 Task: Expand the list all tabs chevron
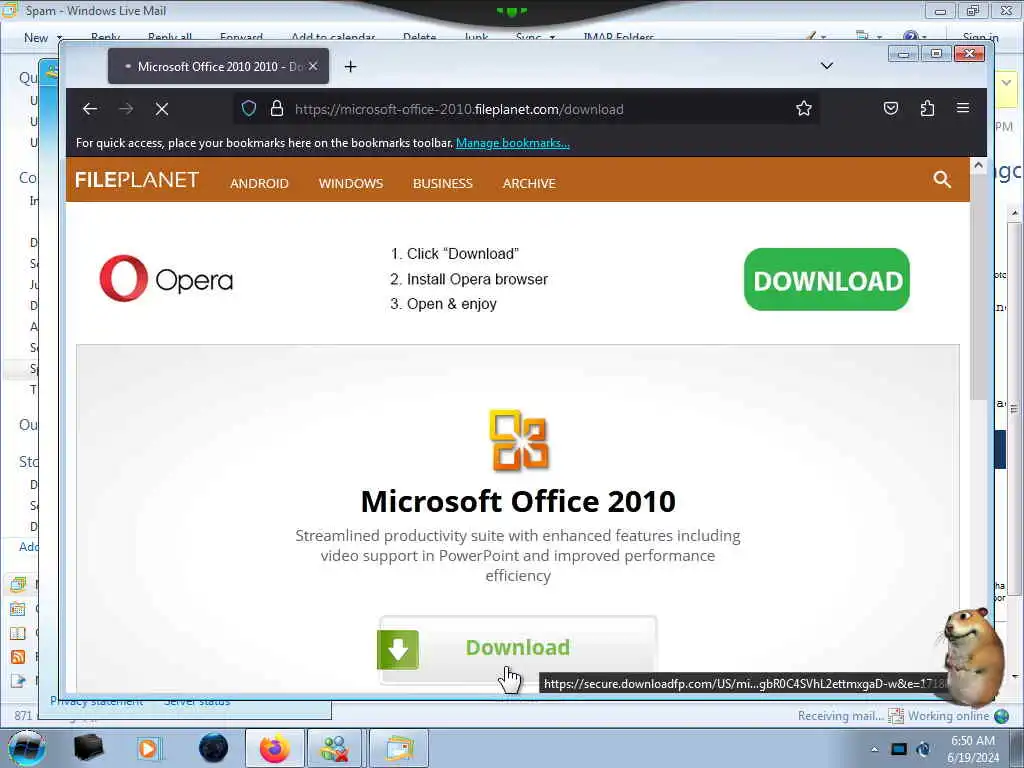click(827, 66)
